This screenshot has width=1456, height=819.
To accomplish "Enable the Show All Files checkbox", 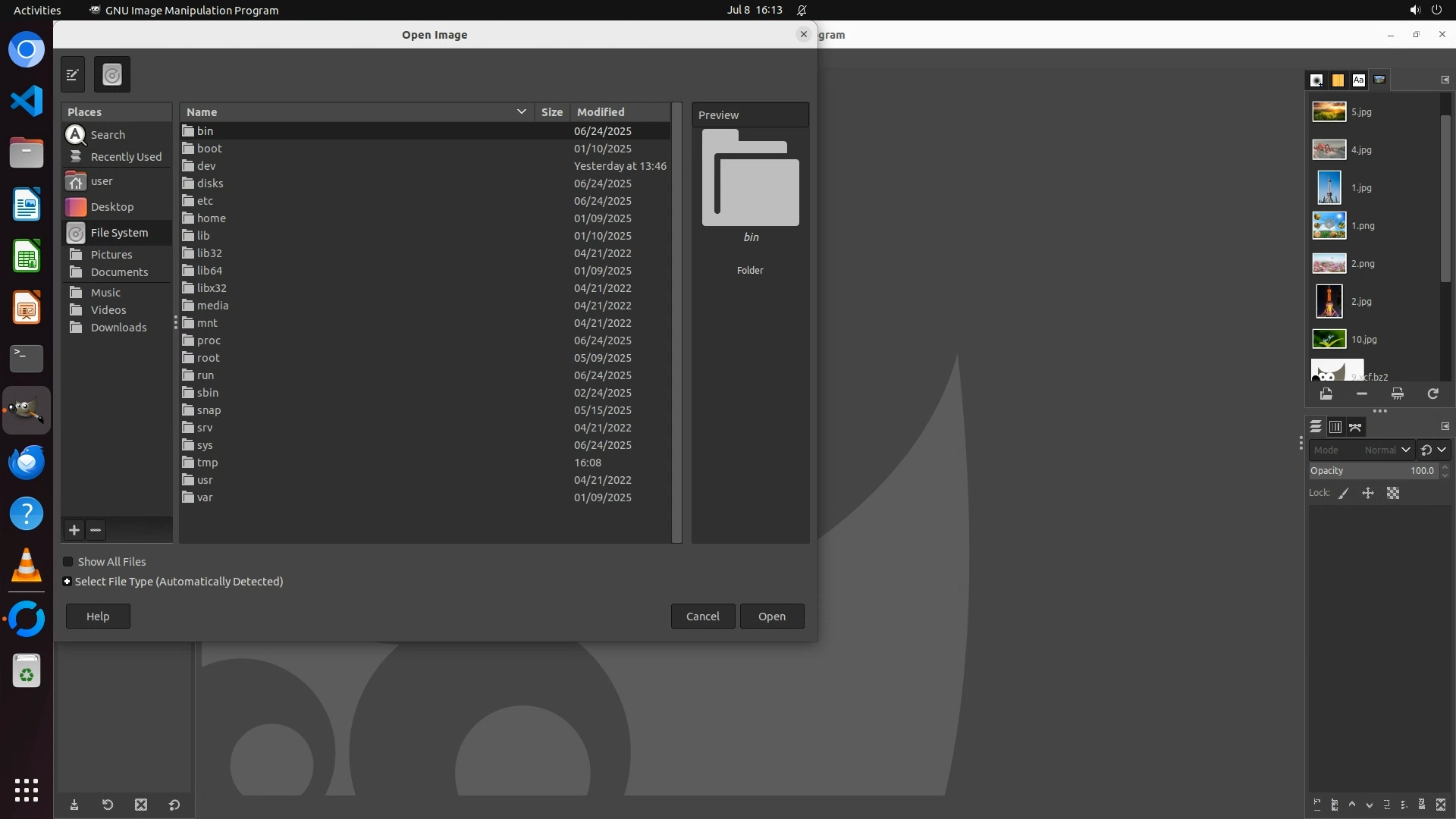I will point(68,562).
